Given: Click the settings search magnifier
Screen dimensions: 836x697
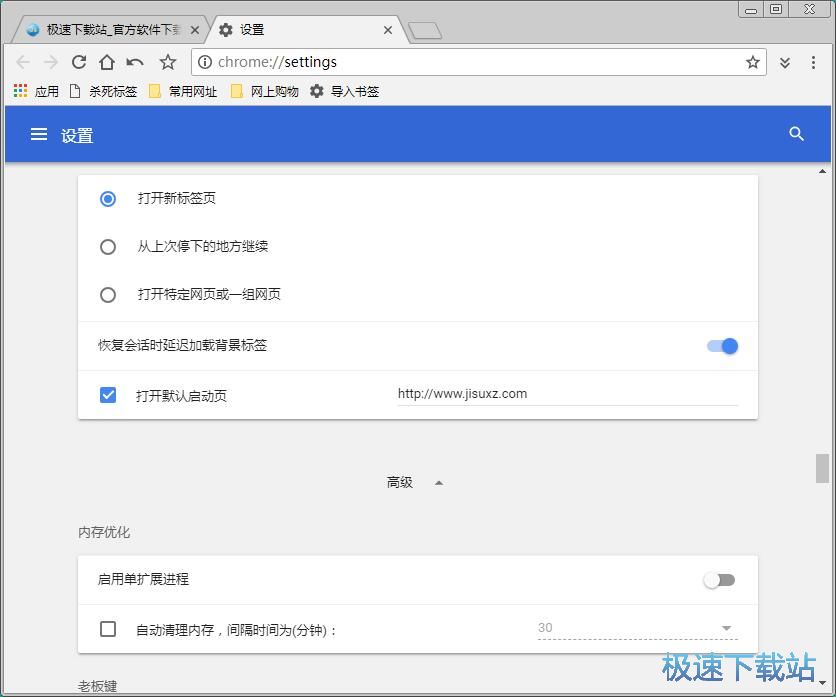Looking at the screenshot, I should click(x=796, y=134).
